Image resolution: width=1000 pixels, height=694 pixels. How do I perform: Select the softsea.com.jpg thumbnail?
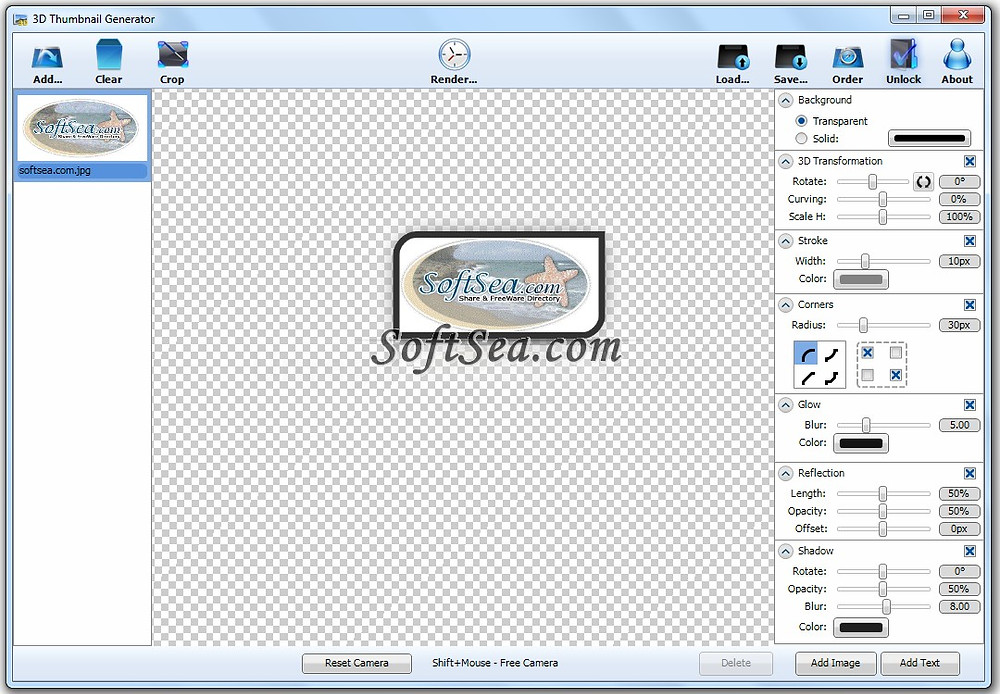(82, 128)
